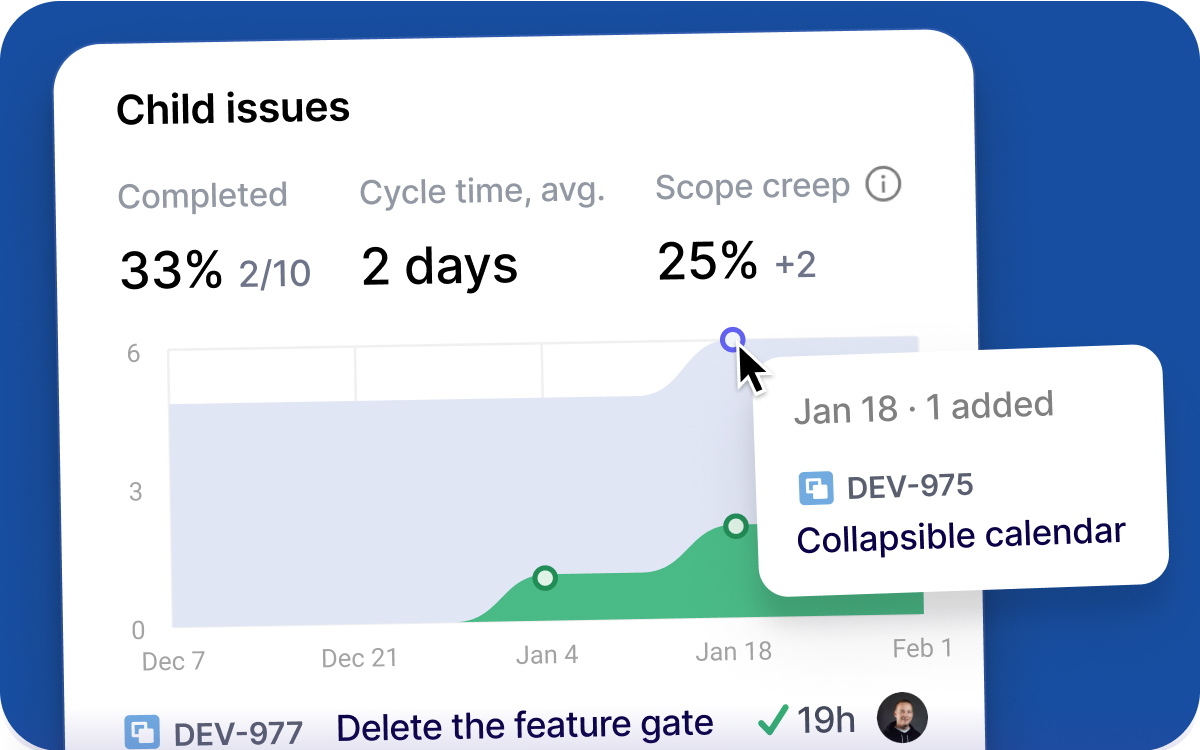This screenshot has height=750, width=1200.
Task: Open the Collapsible calendar issue link
Action: (961, 535)
